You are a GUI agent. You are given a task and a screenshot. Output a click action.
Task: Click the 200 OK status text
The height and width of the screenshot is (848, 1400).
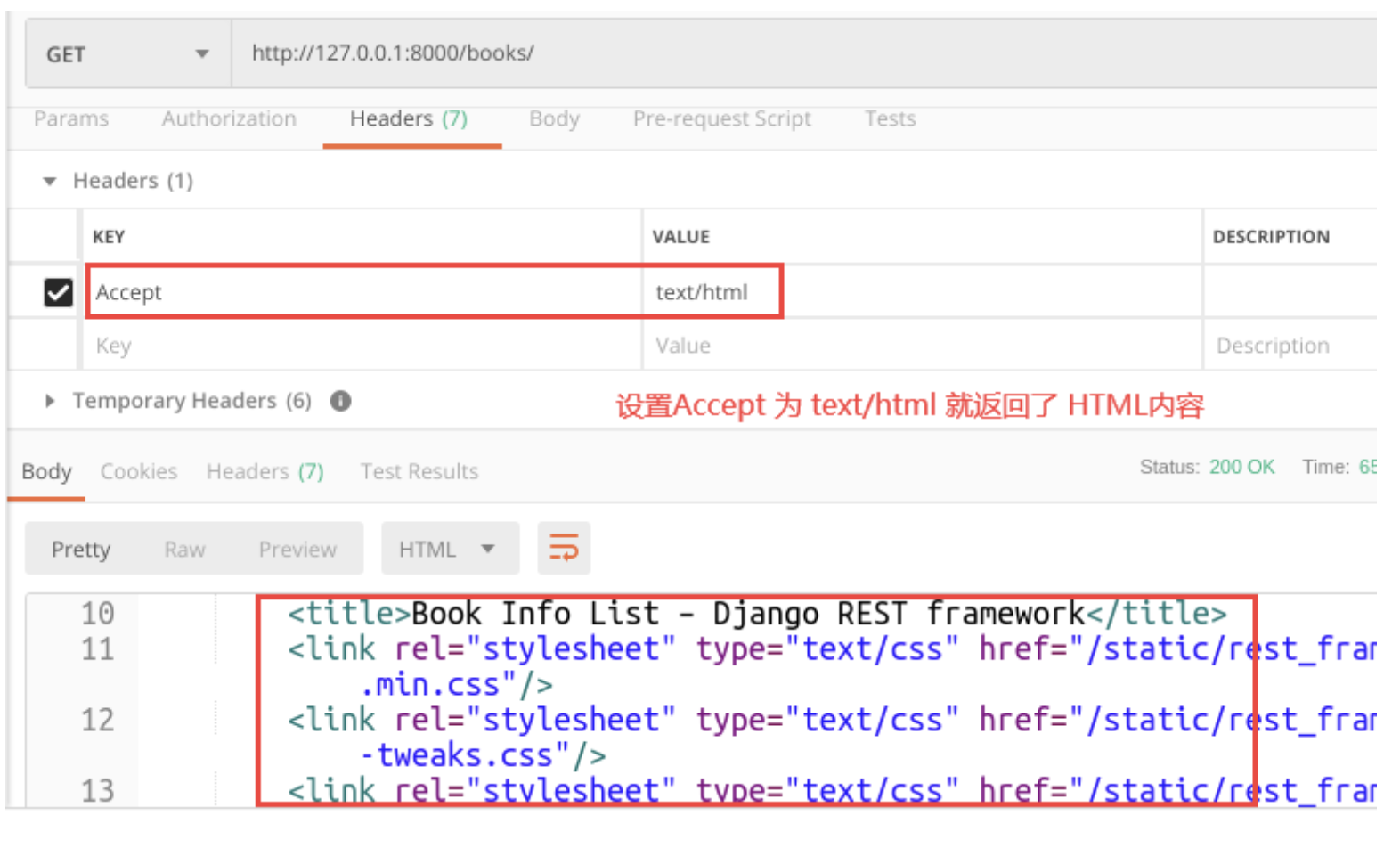point(1241,467)
